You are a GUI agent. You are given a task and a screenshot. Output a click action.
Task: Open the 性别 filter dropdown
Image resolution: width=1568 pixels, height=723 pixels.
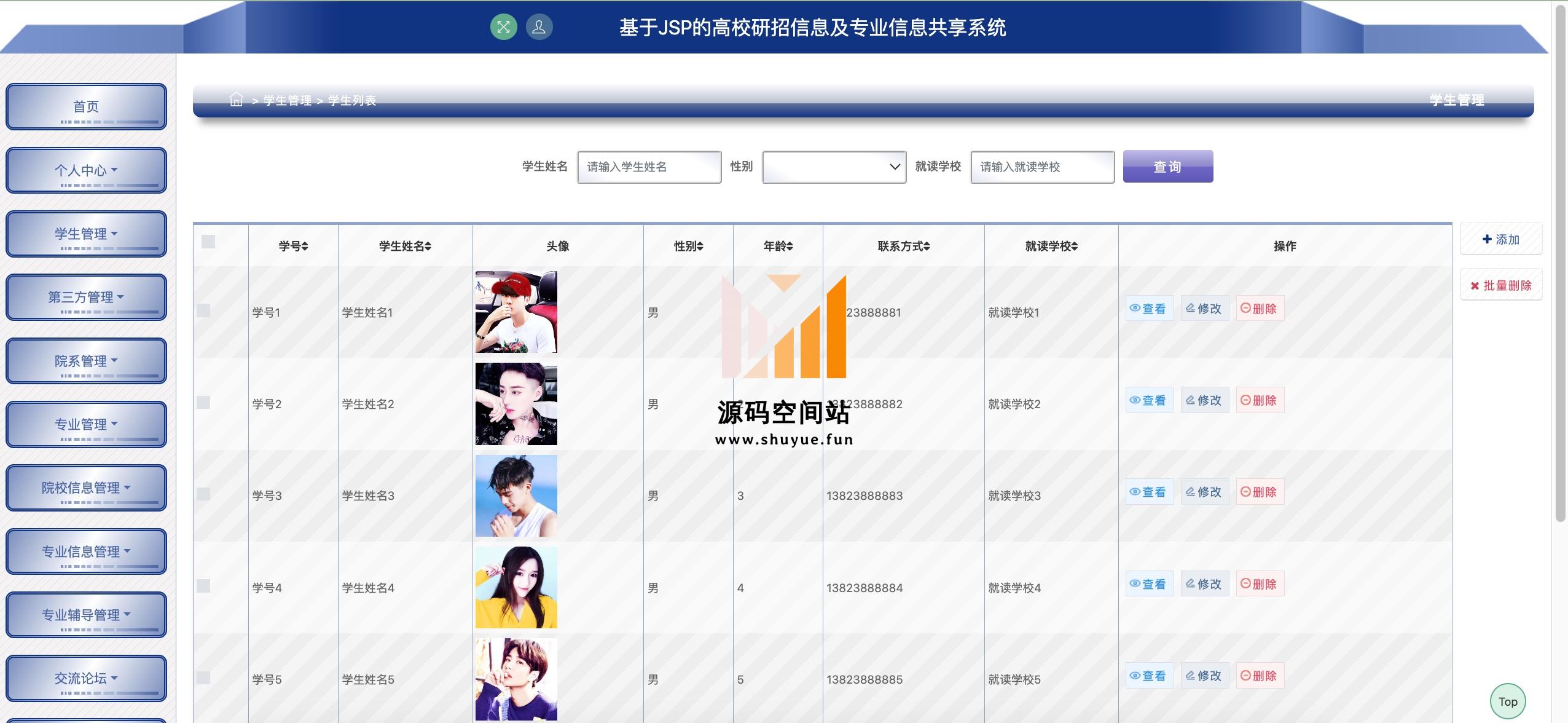point(834,167)
